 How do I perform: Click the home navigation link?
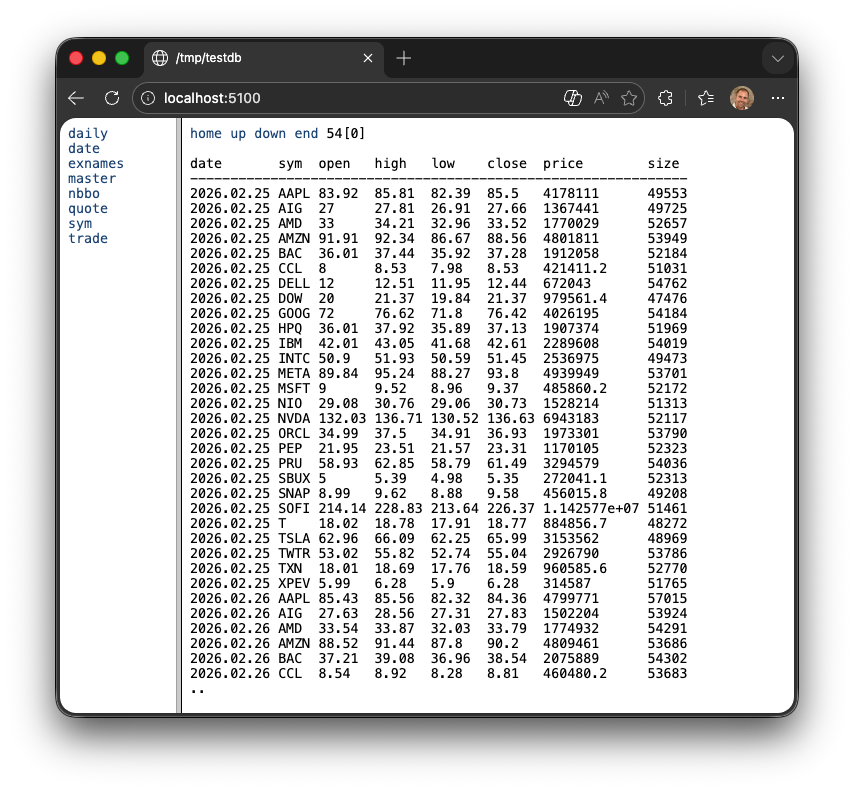coord(205,133)
